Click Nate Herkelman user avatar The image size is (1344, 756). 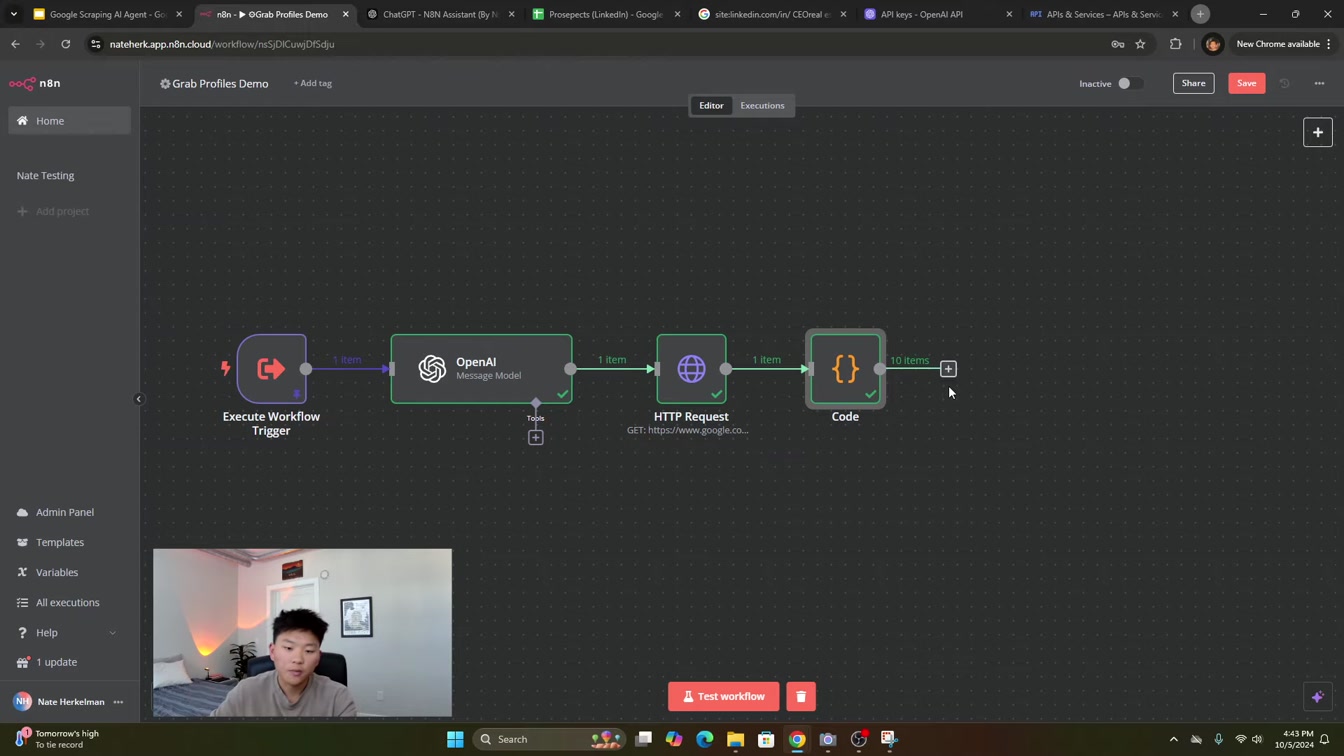[x=22, y=702]
